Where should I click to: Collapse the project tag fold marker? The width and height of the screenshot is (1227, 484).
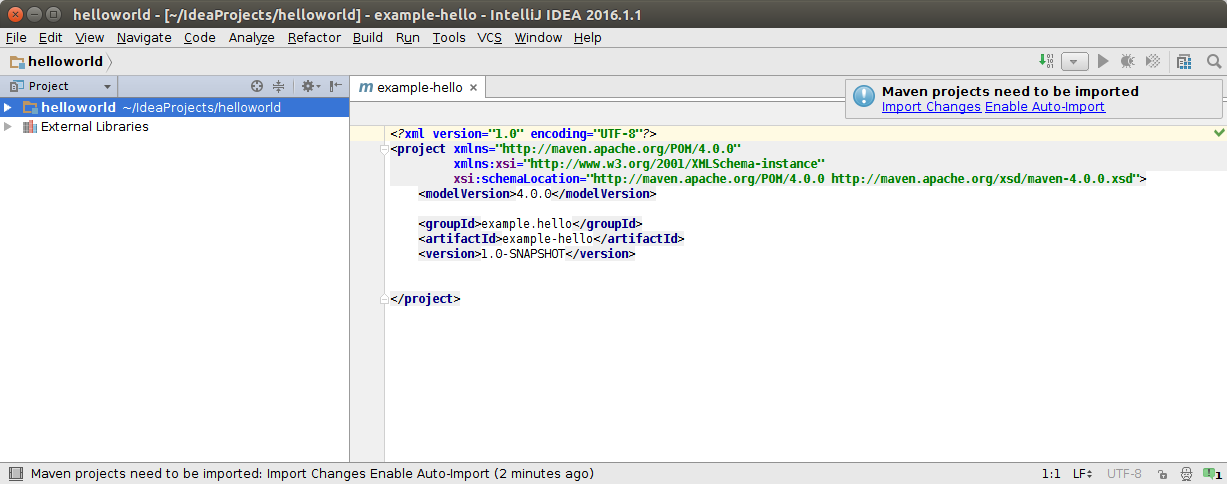384,149
